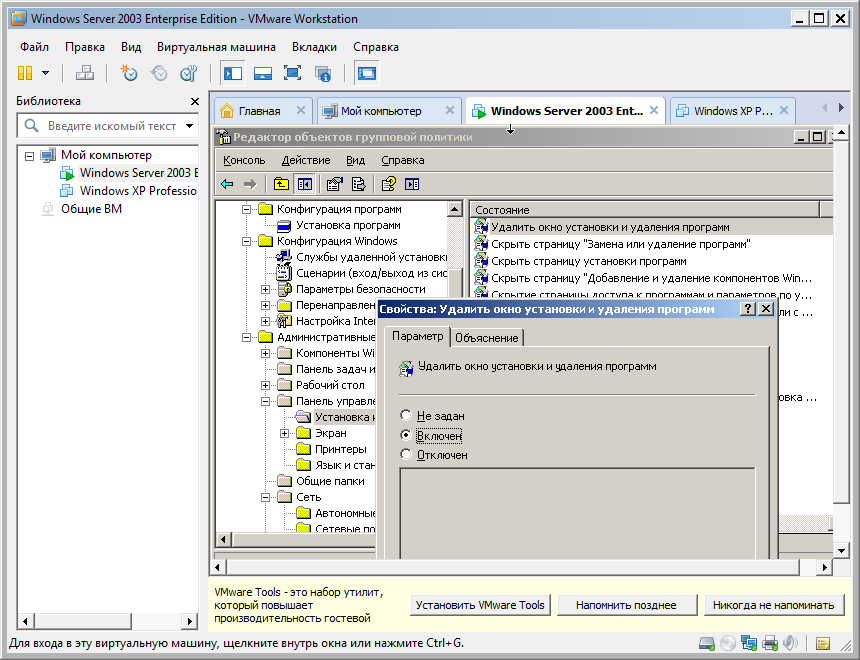
Task: Select the 'Включен' radio button
Action: [x=406, y=435]
